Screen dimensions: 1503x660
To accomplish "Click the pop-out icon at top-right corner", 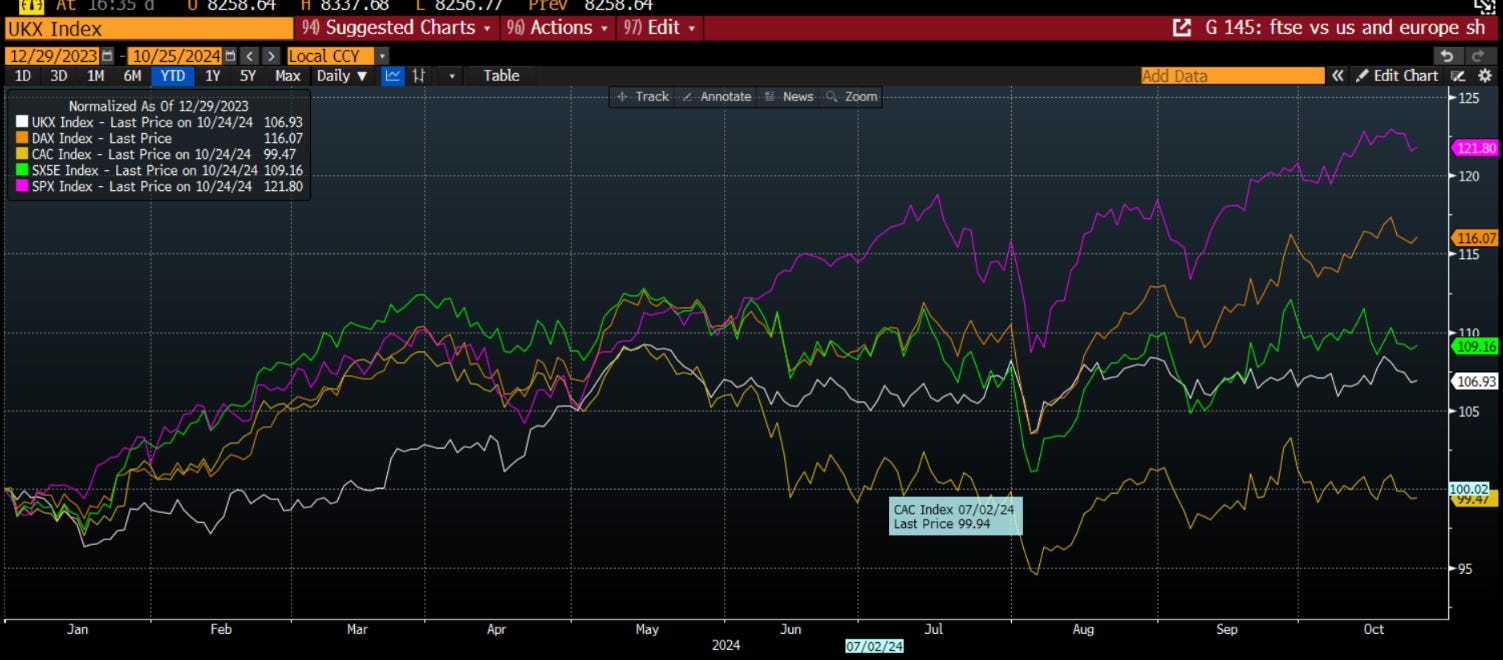I will tap(1486, 6).
